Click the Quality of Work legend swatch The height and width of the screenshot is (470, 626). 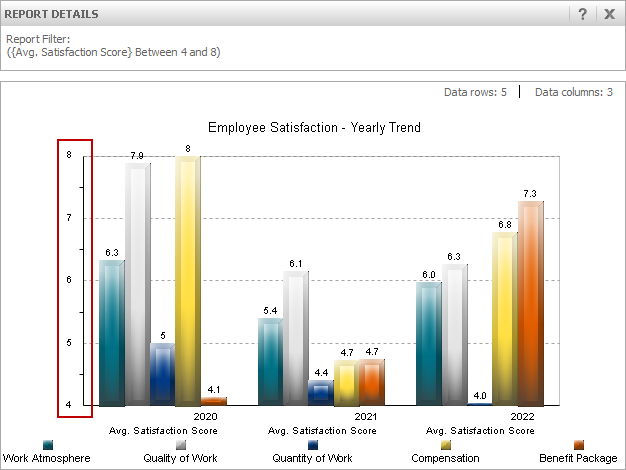click(x=182, y=445)
